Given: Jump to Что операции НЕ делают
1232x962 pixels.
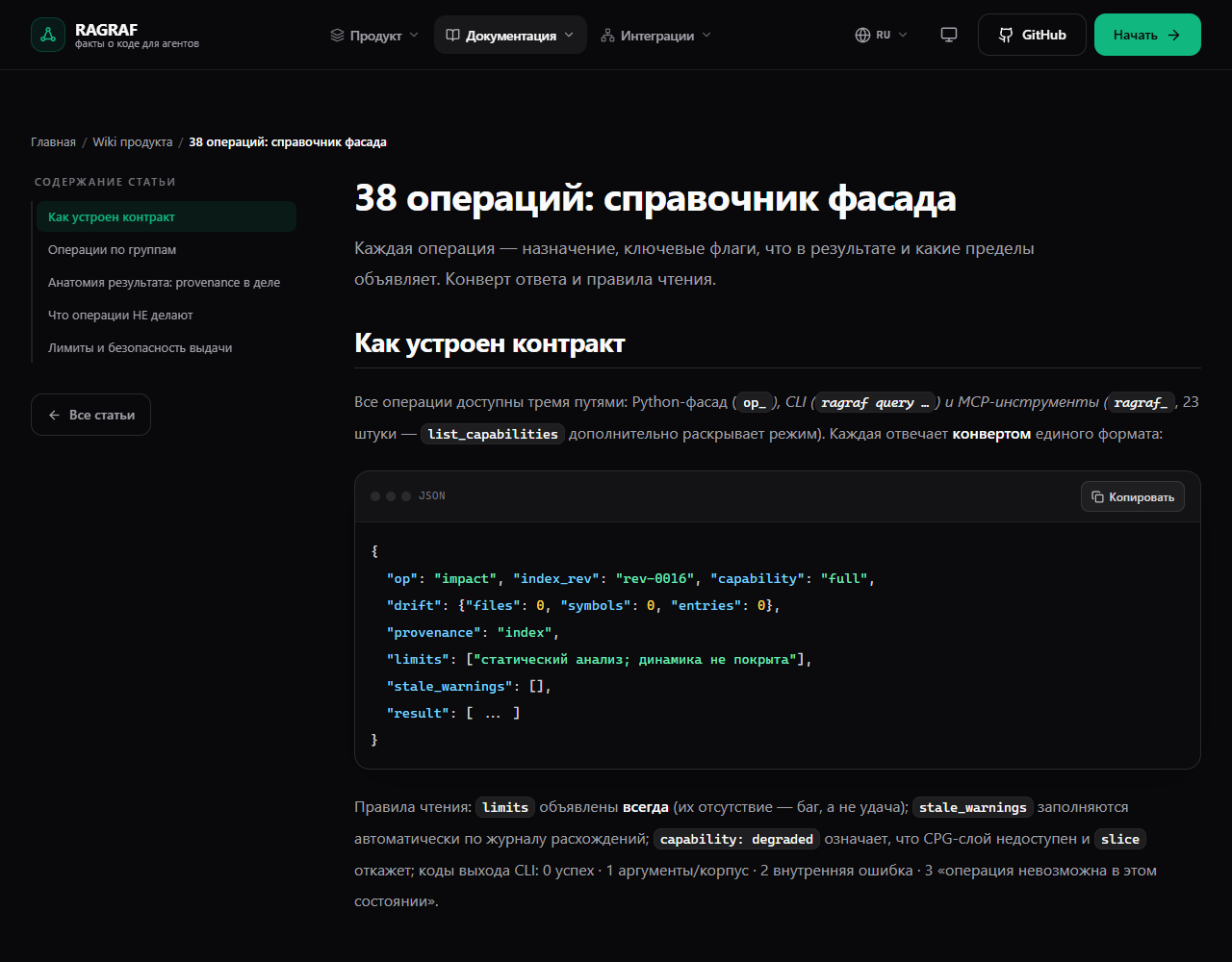Looking at the screenshot, I should click(x=166, y=315).
